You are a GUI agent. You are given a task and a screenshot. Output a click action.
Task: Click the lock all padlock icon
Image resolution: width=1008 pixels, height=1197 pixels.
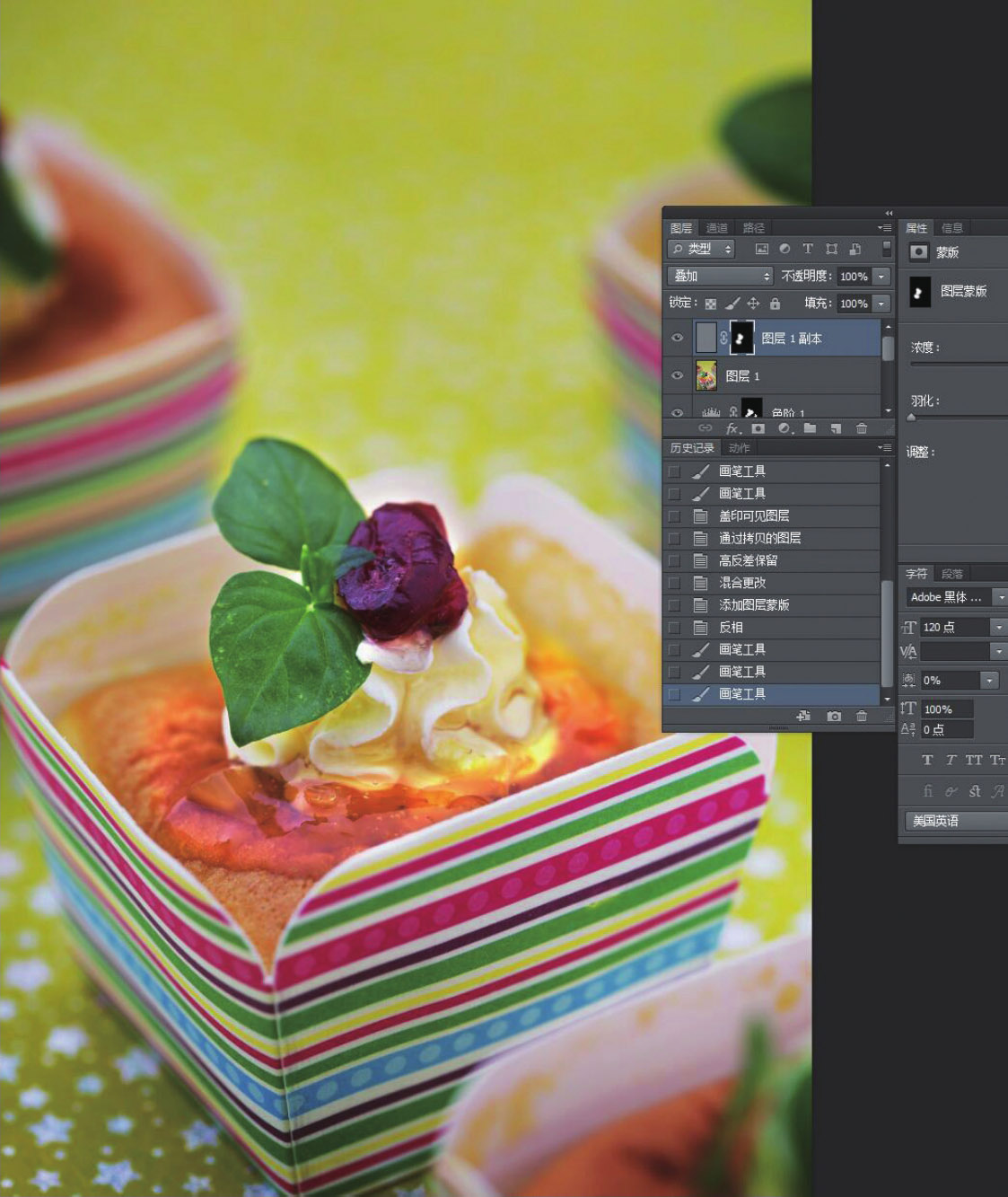point(775,304)
